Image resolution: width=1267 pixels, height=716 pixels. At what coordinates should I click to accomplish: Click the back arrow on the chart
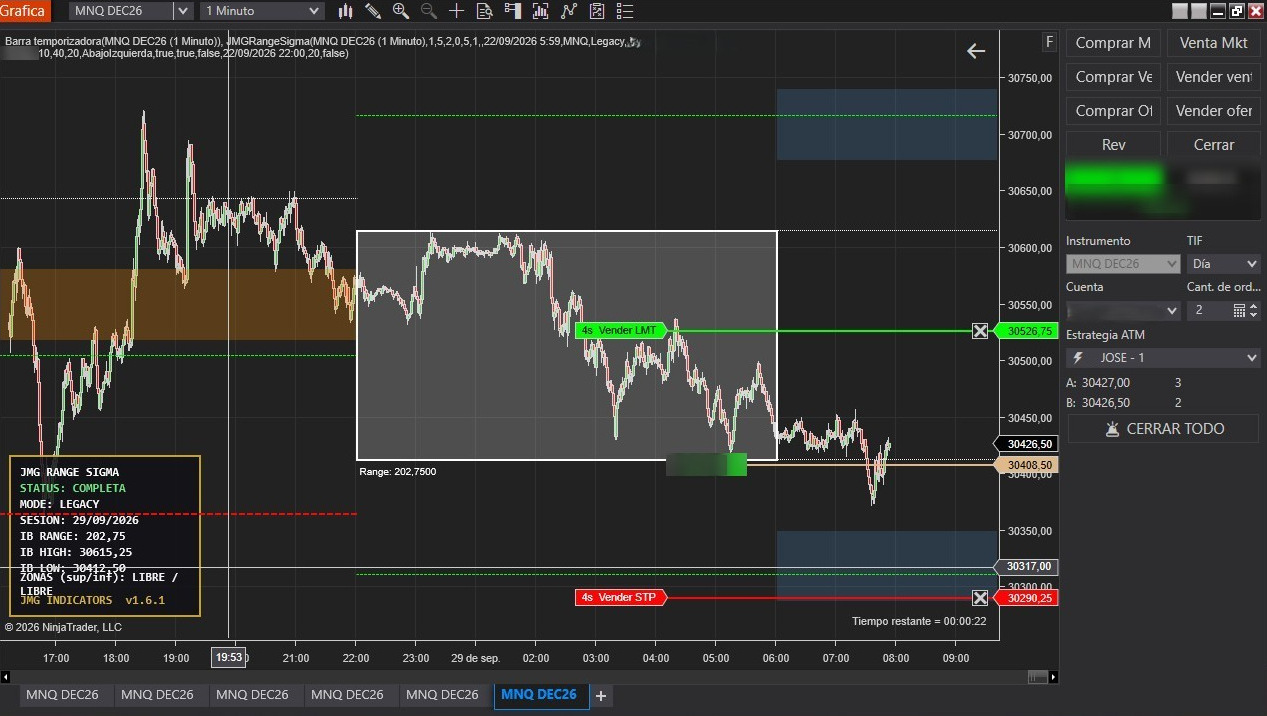point(976,51)
